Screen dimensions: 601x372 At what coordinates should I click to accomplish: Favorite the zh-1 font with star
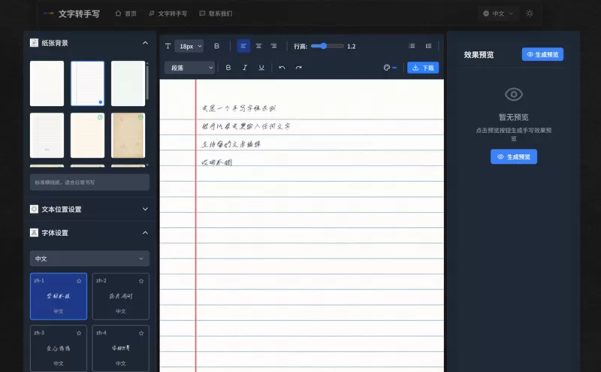point(79,281)
